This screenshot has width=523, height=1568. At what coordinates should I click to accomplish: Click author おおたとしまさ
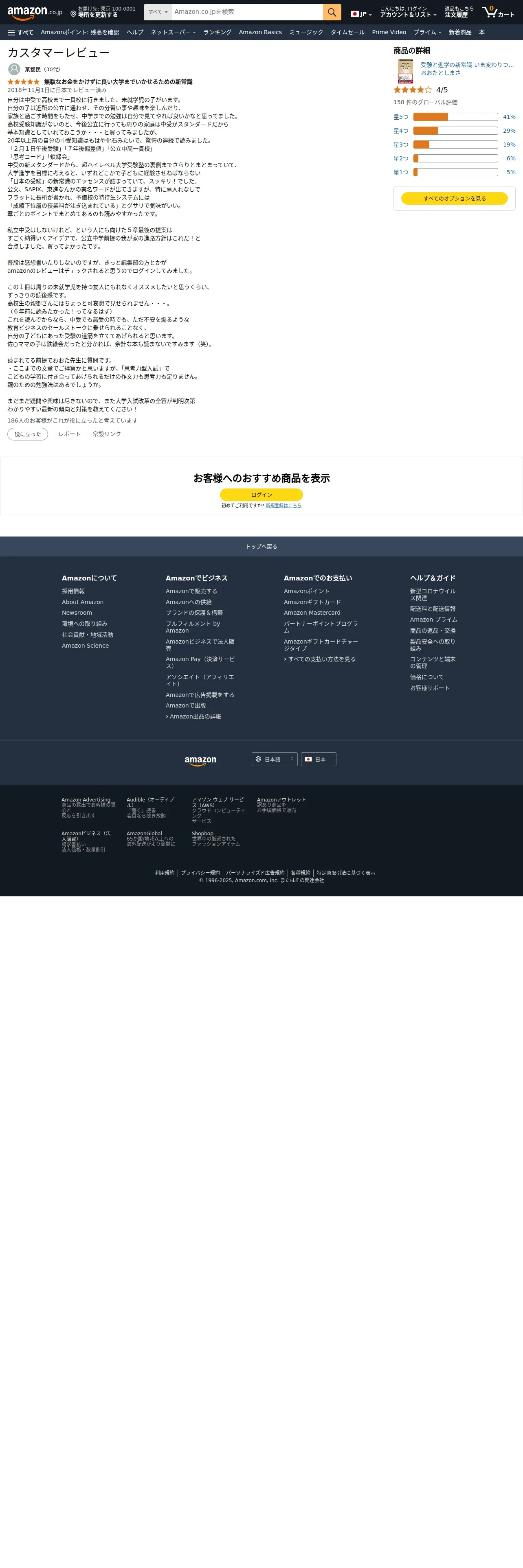pyautogui.click(x=440, y=73)
